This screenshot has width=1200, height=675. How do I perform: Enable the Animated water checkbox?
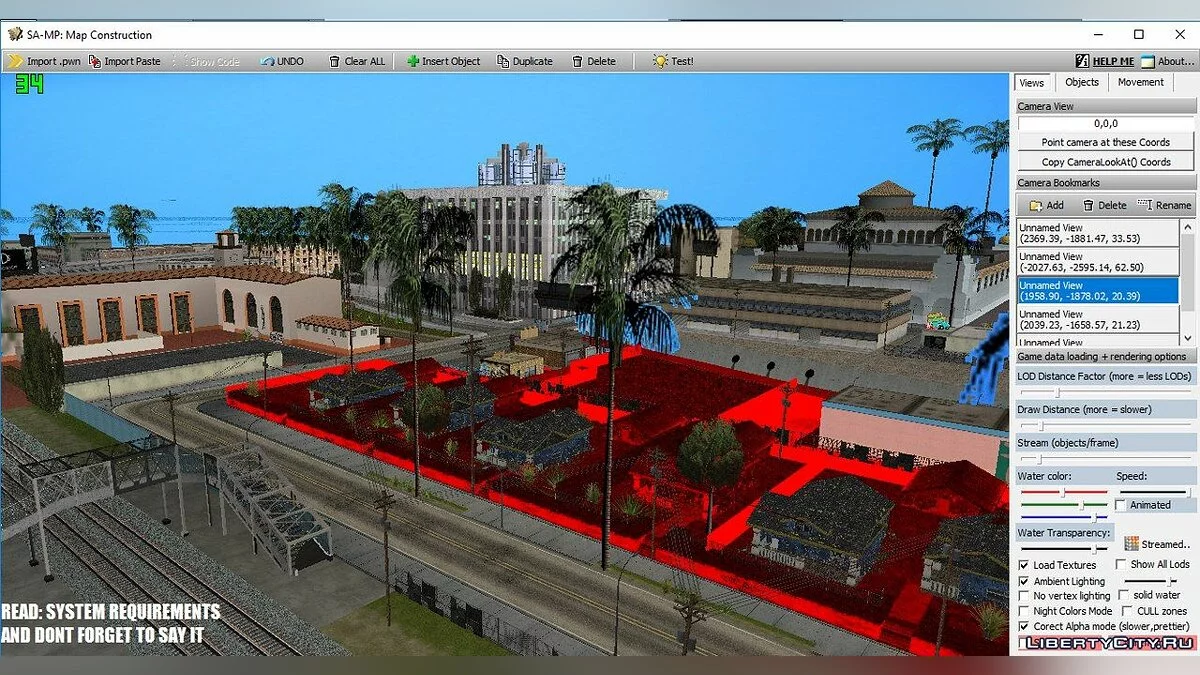tap(1120, 505)
